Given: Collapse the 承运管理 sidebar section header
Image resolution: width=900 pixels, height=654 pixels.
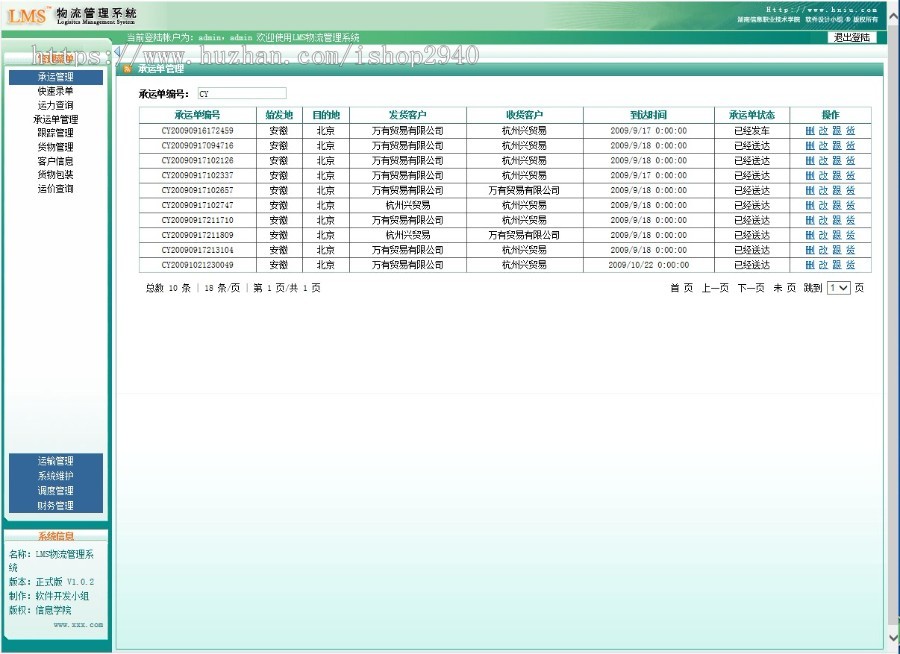Looking at the screenshot, I should [56, 77].
